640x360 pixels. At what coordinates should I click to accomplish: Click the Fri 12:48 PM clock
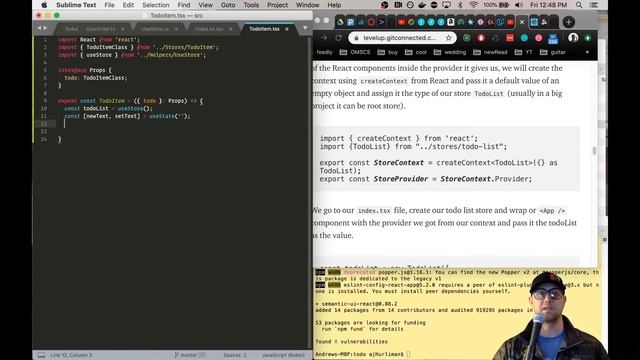click(549, 5)
